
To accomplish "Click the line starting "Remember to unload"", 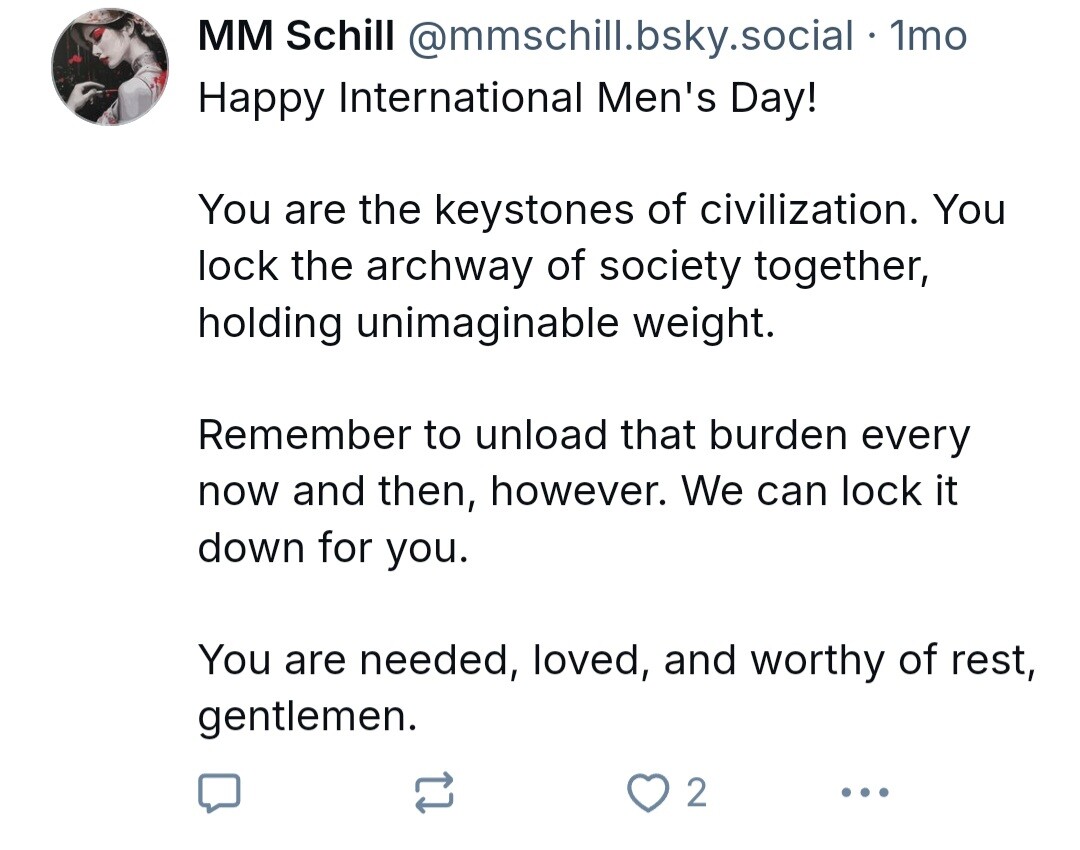I will pos(584,435).
